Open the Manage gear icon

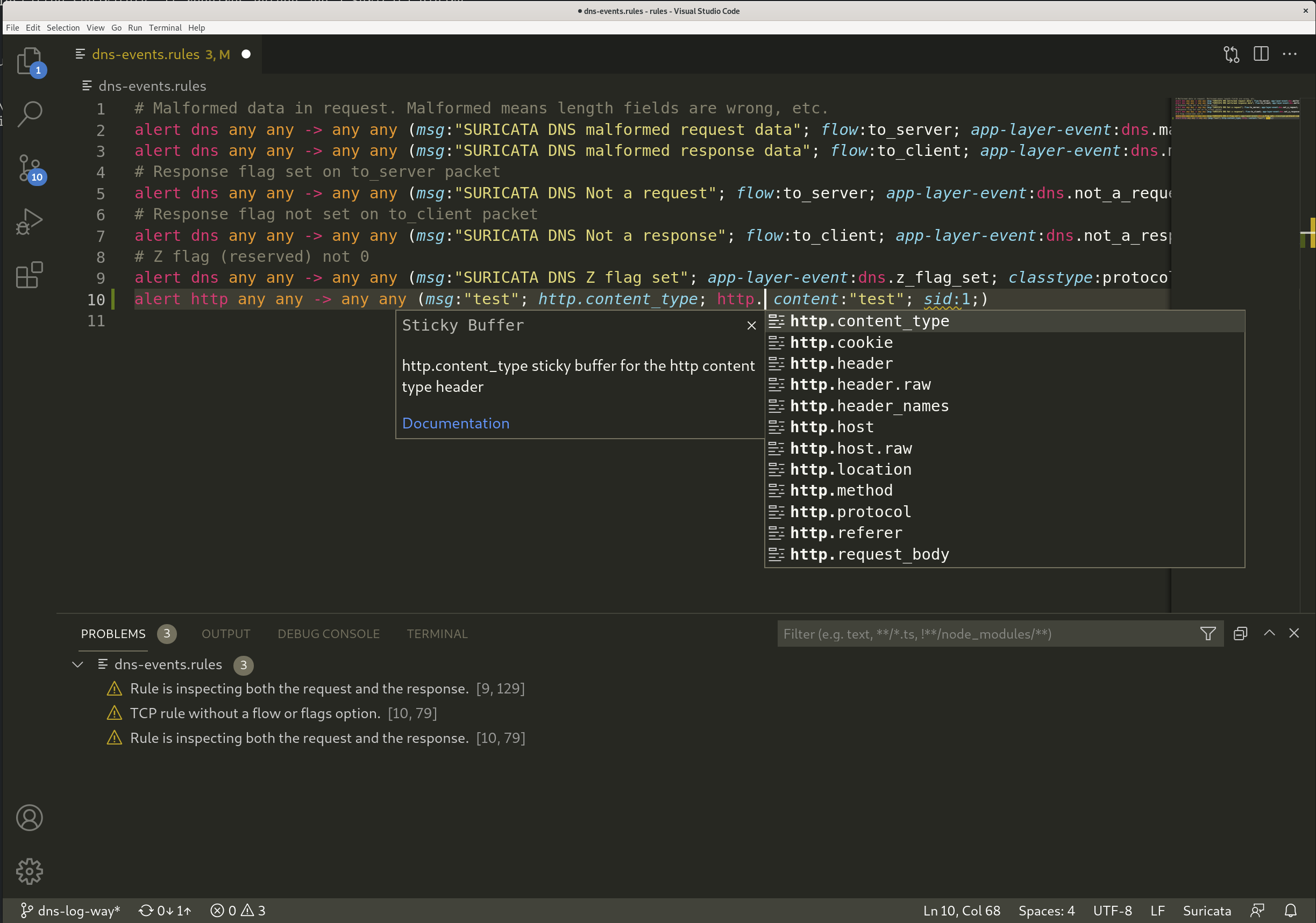(x=29, y=871)
